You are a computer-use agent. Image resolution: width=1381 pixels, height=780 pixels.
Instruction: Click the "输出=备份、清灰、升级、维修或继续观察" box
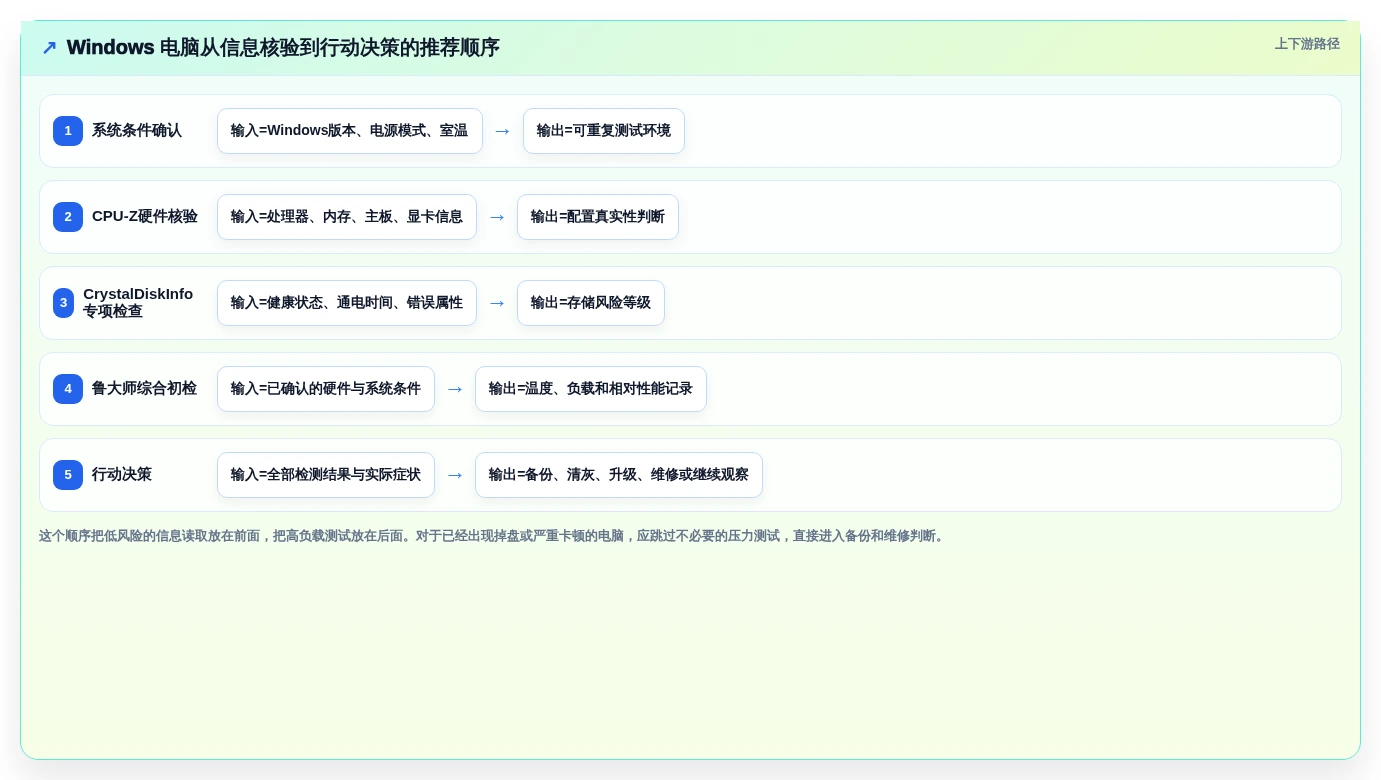point(619,475)
